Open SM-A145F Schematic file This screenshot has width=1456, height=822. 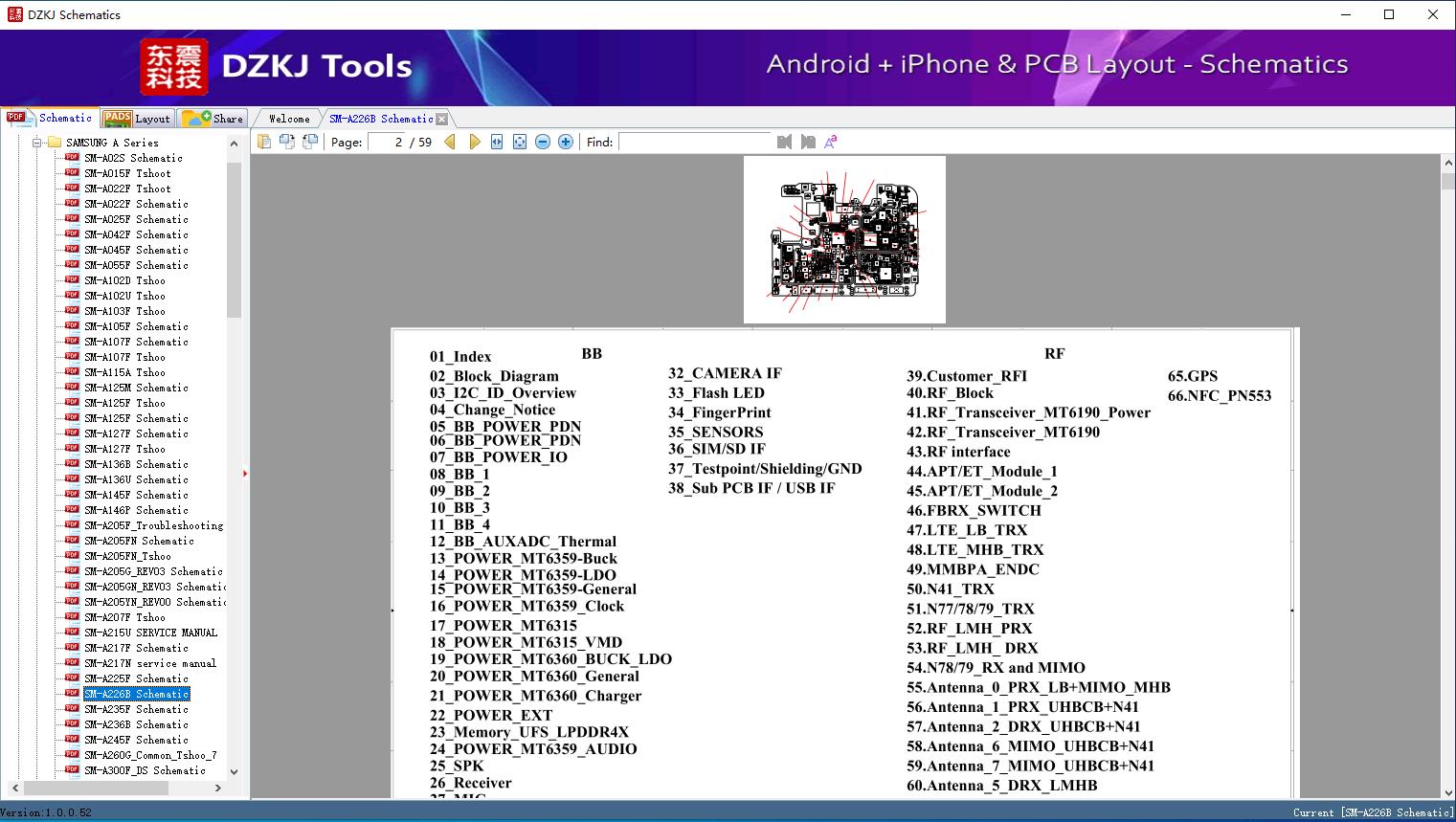(136, 495)
